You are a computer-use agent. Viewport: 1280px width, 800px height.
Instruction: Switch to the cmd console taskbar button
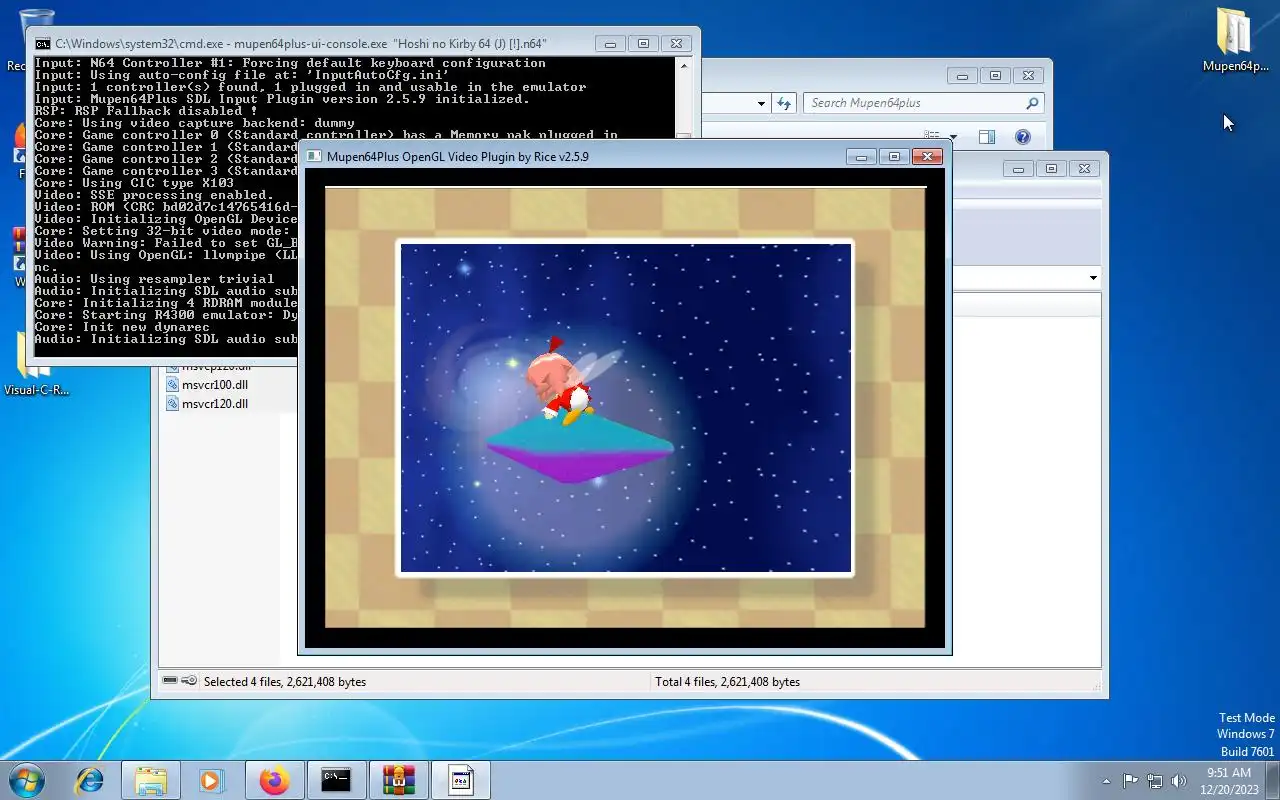click(x=336, y=780)
